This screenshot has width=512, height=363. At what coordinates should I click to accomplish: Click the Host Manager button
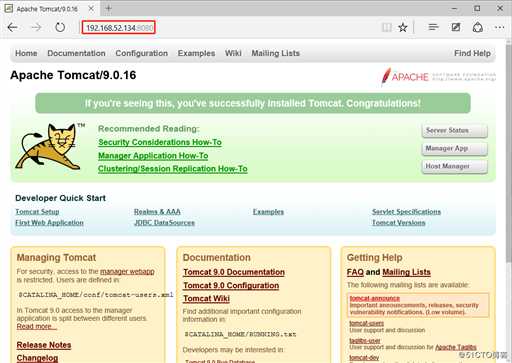point(455,166)
